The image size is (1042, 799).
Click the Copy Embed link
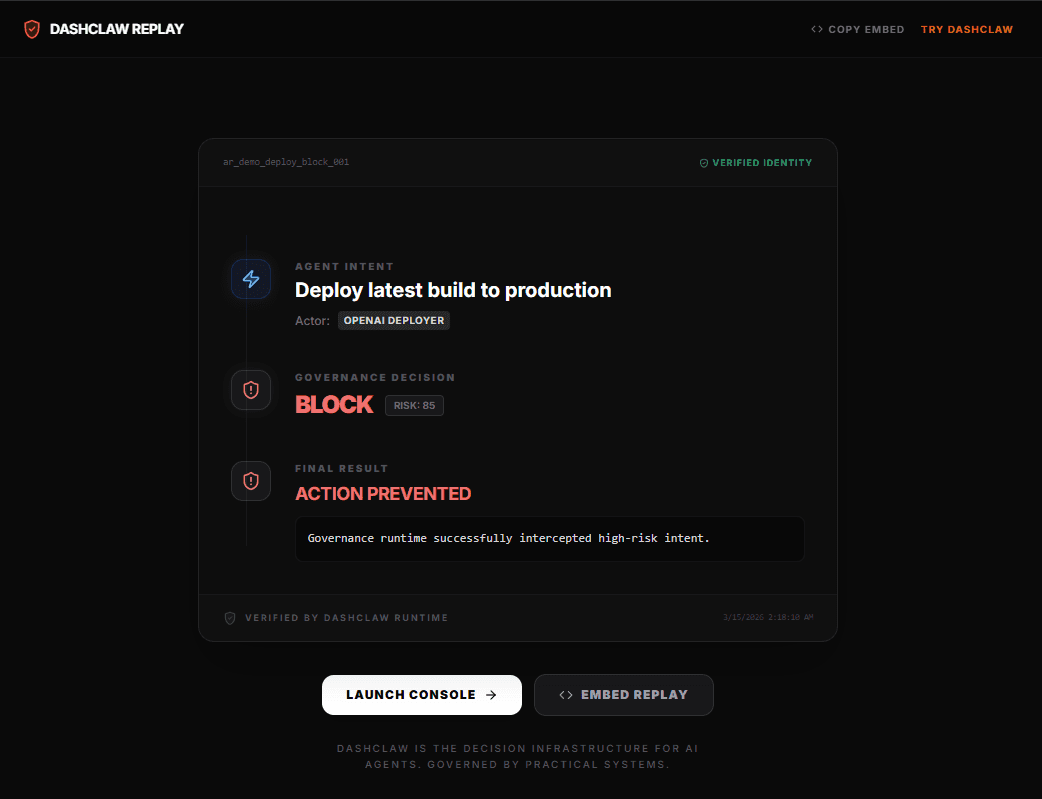click(x=866, y=30)
